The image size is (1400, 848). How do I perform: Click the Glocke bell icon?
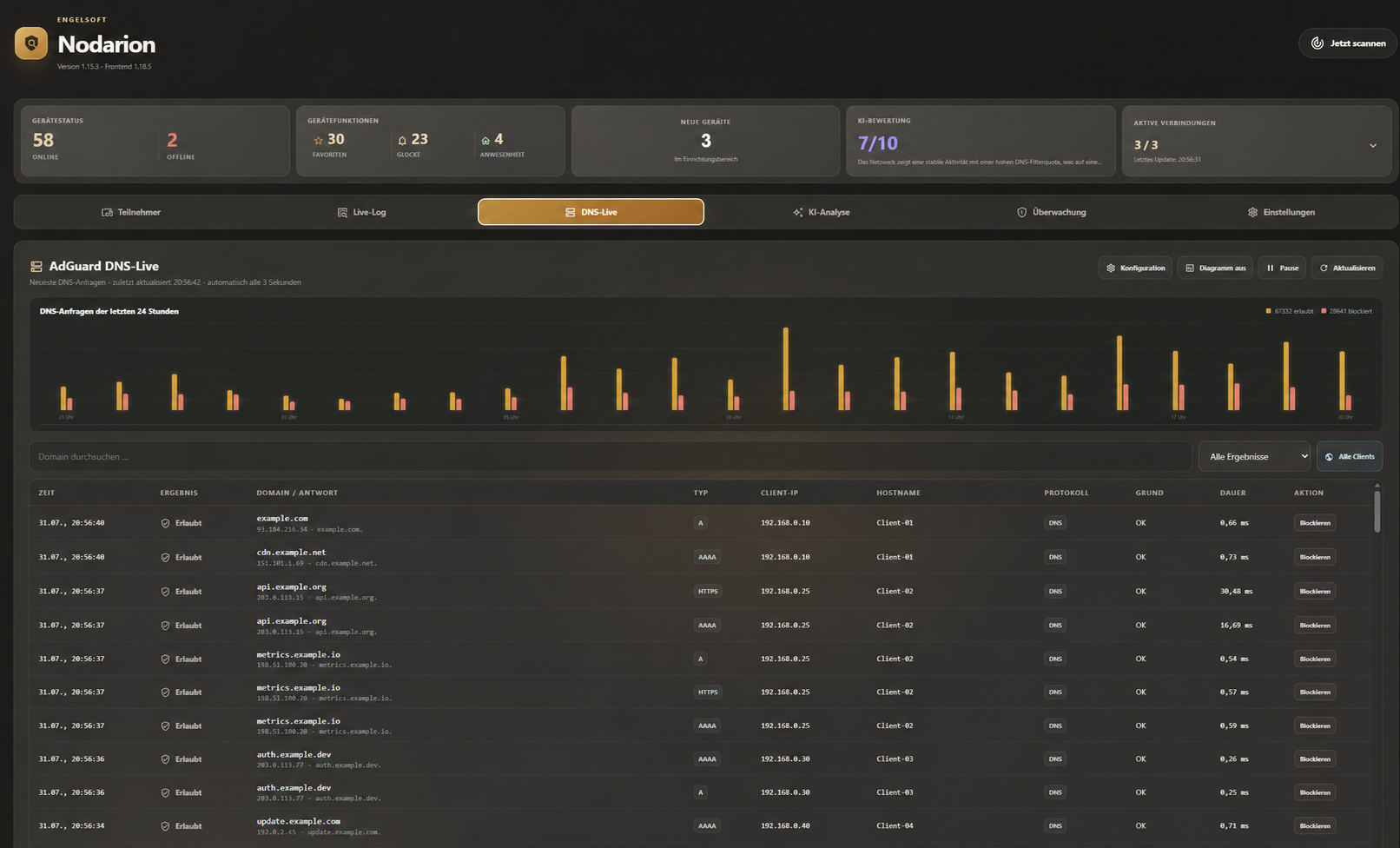pos(402,141)
